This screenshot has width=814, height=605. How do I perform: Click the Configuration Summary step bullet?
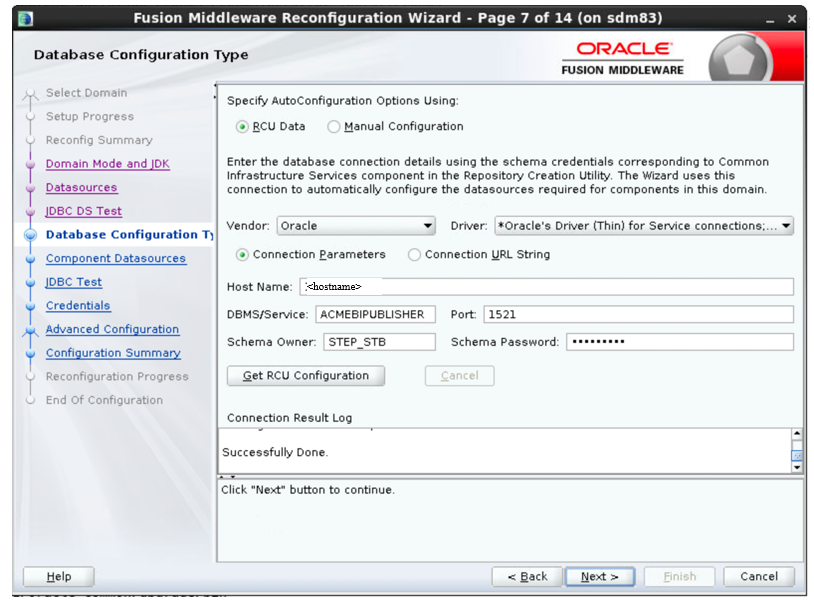coord(31,353)
